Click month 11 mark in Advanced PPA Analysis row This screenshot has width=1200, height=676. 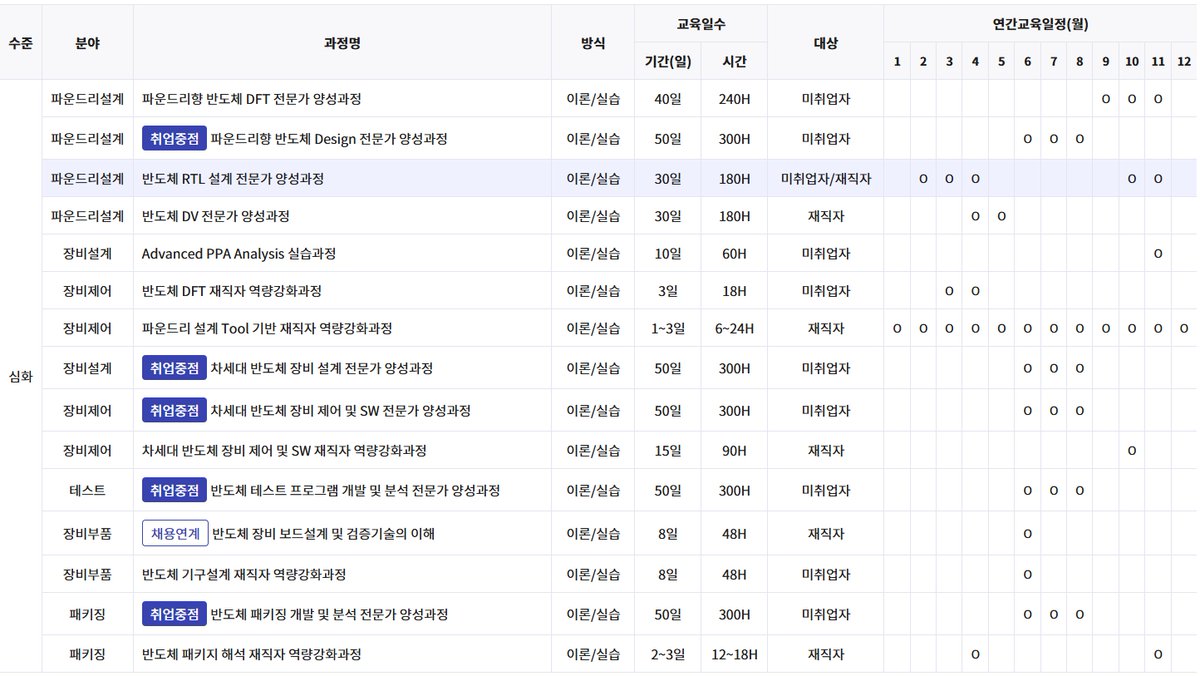pos(1158,254)
